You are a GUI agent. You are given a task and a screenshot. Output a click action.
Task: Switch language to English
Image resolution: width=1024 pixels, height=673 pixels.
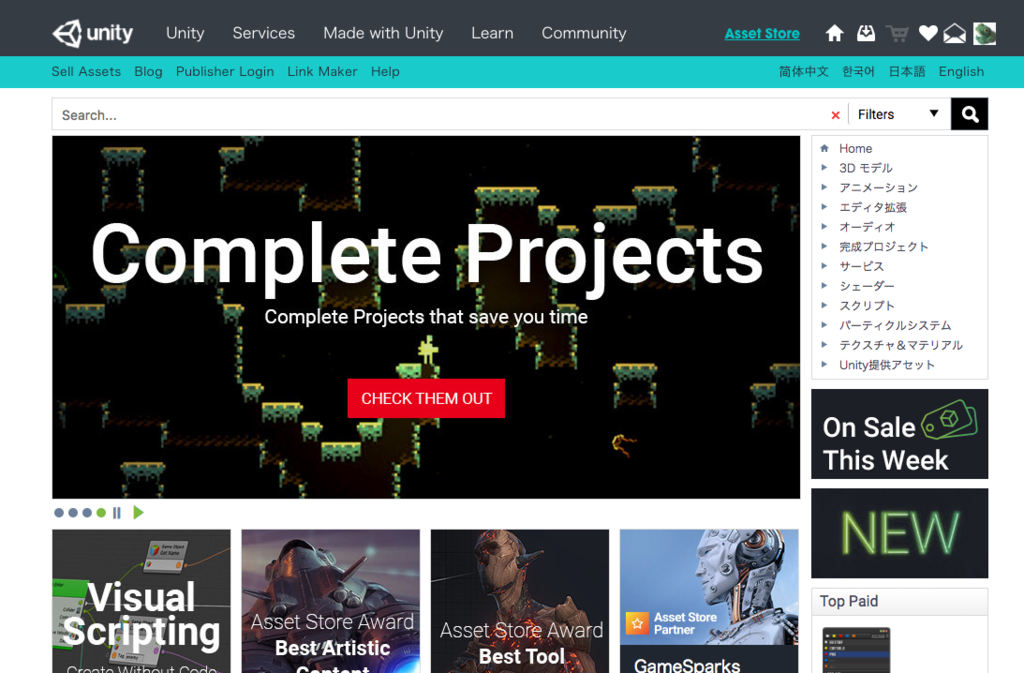(961, 71)
